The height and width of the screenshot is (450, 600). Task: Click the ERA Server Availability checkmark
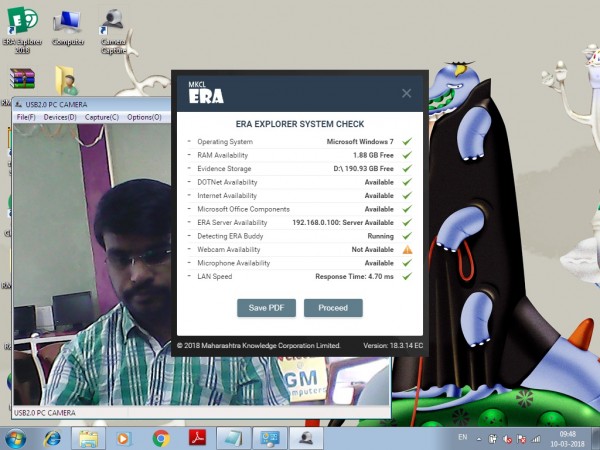407,222
